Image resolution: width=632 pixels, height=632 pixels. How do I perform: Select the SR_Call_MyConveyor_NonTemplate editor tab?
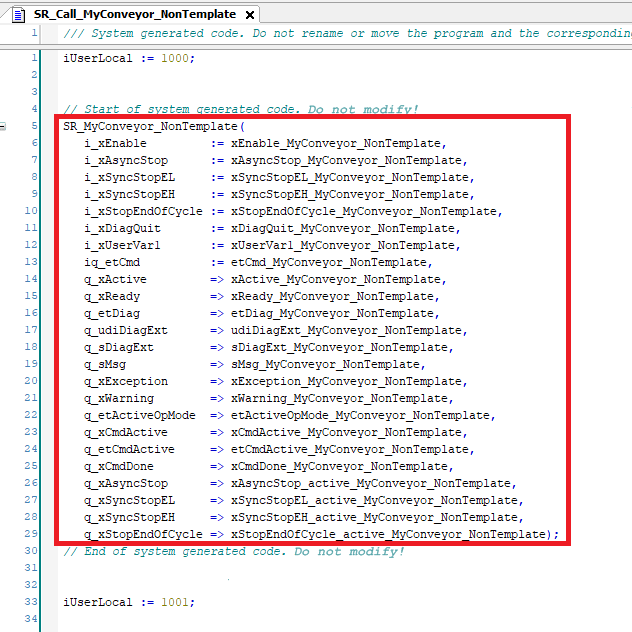coord(134,15)
